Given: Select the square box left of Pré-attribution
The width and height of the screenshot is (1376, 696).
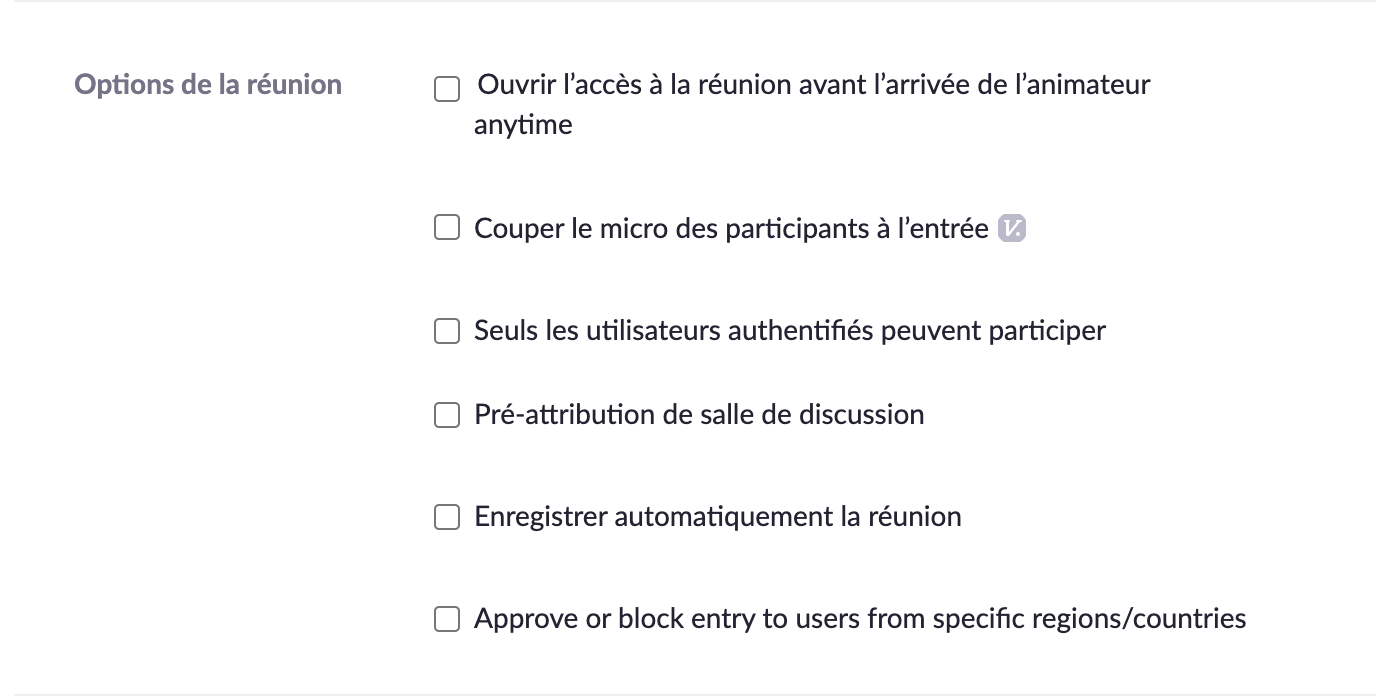Looking at the screenshot, I should [x=446, y=414].
